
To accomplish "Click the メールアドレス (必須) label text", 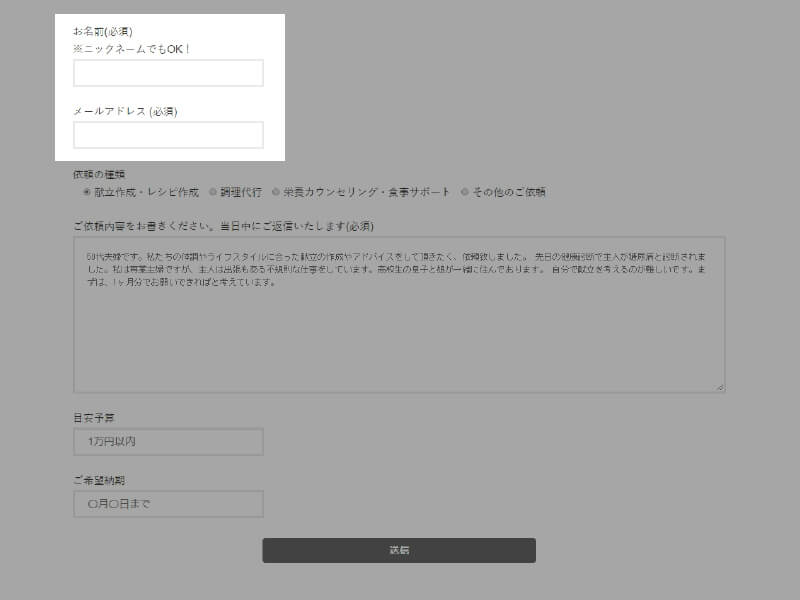I will [126, 111].
